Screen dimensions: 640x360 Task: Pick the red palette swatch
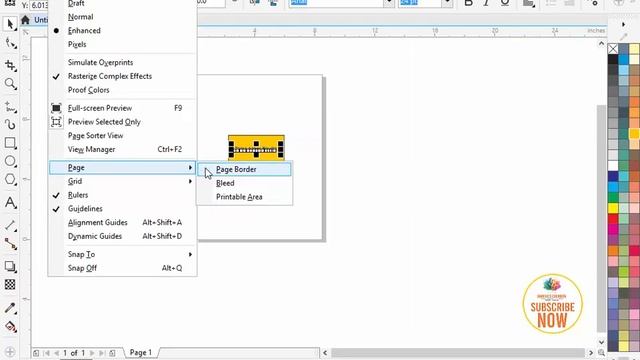point(613,219)
